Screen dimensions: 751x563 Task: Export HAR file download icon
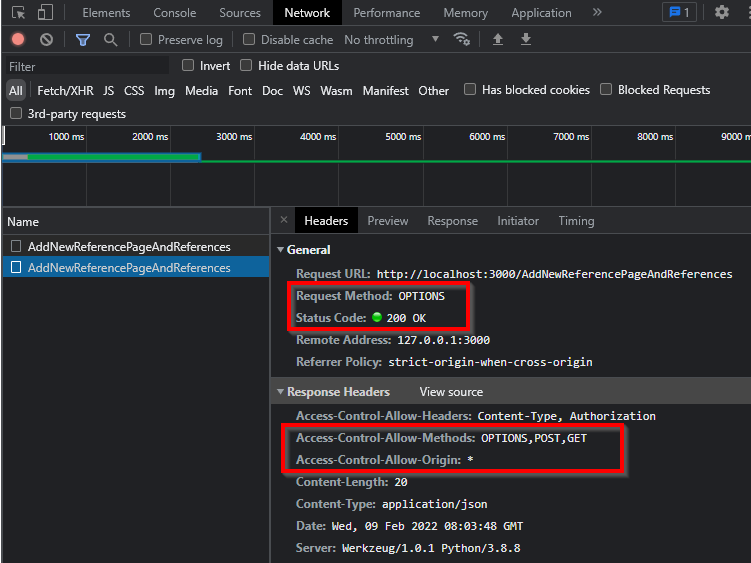(526, 39)
